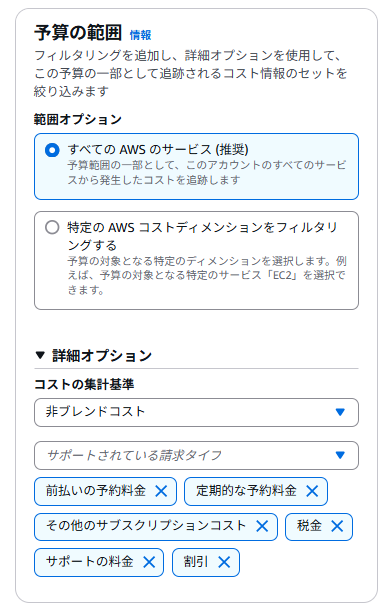Click the 割引 tag label
391x606 pixels.
coord(196,562)
